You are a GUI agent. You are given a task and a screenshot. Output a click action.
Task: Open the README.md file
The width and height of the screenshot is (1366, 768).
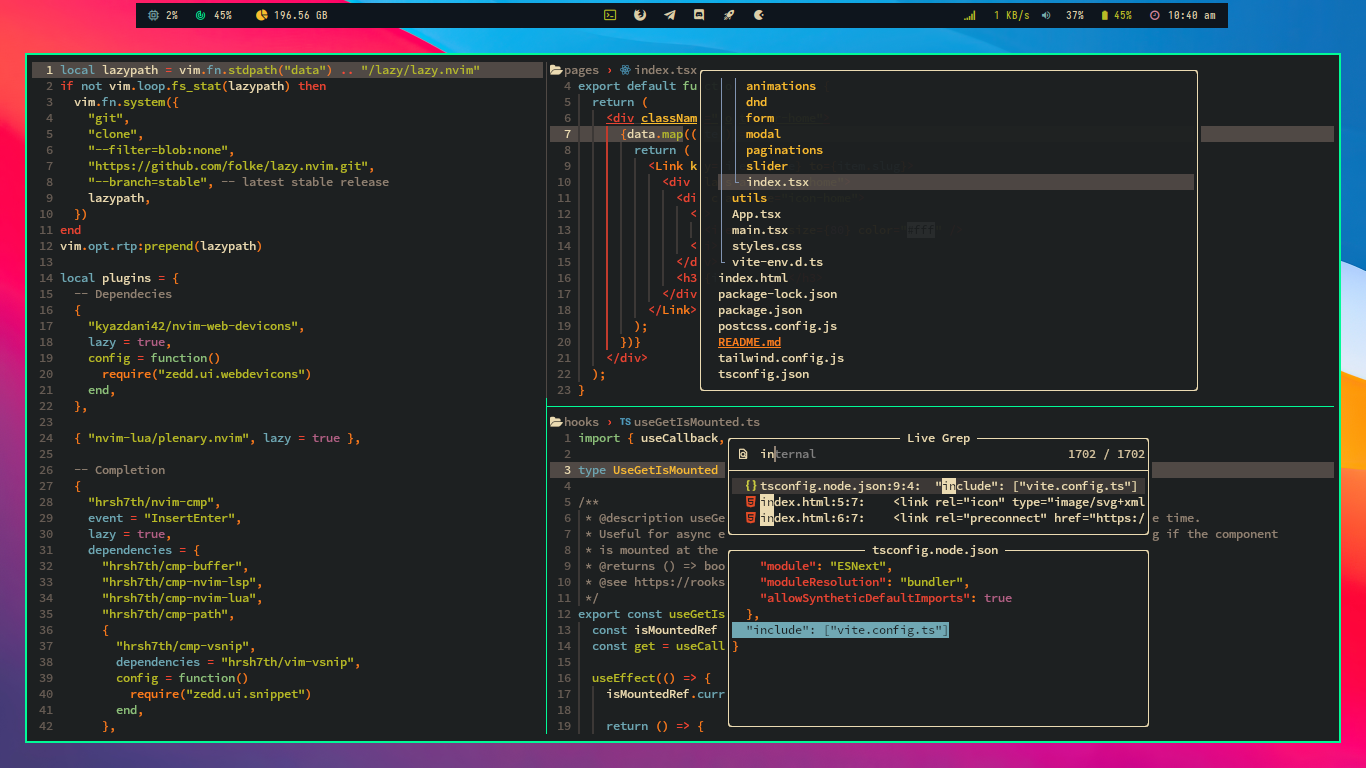pos(749,342)
